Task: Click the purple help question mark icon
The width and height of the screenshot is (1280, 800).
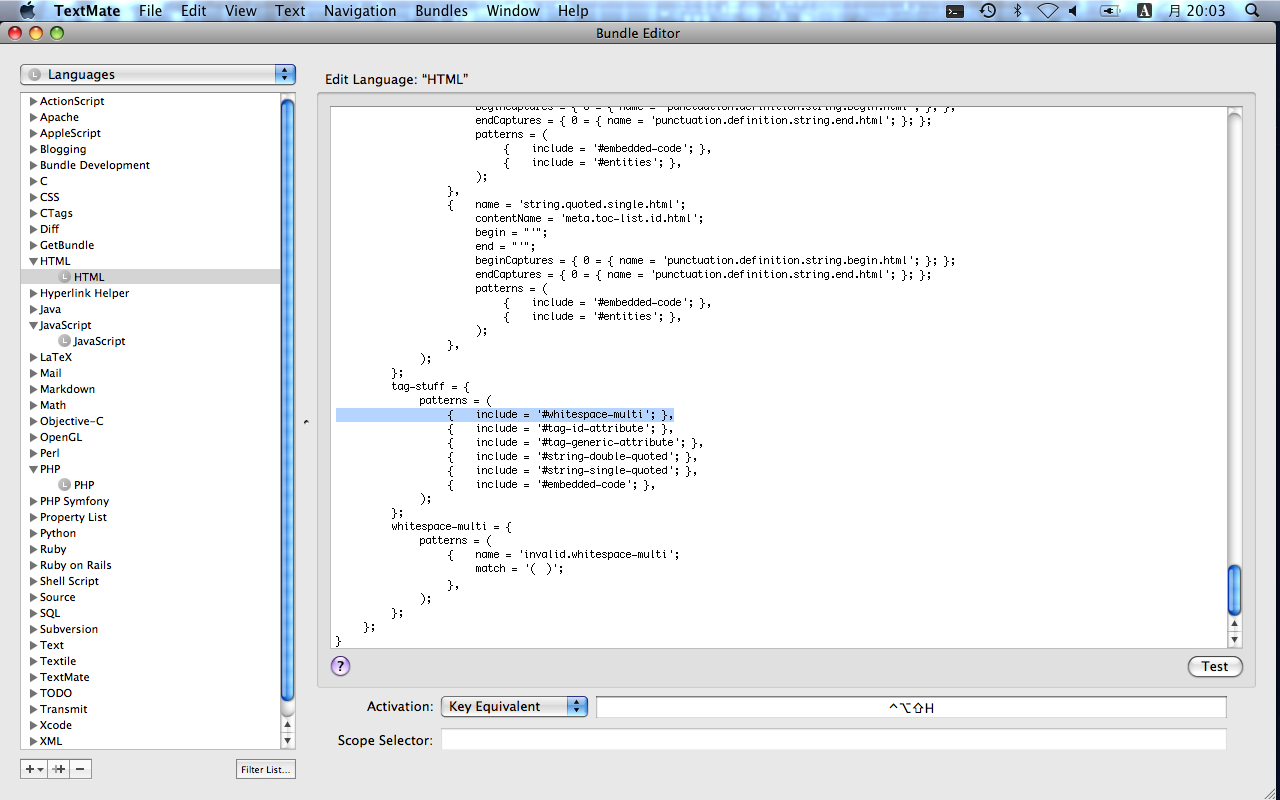Action: tap(340, 666)
